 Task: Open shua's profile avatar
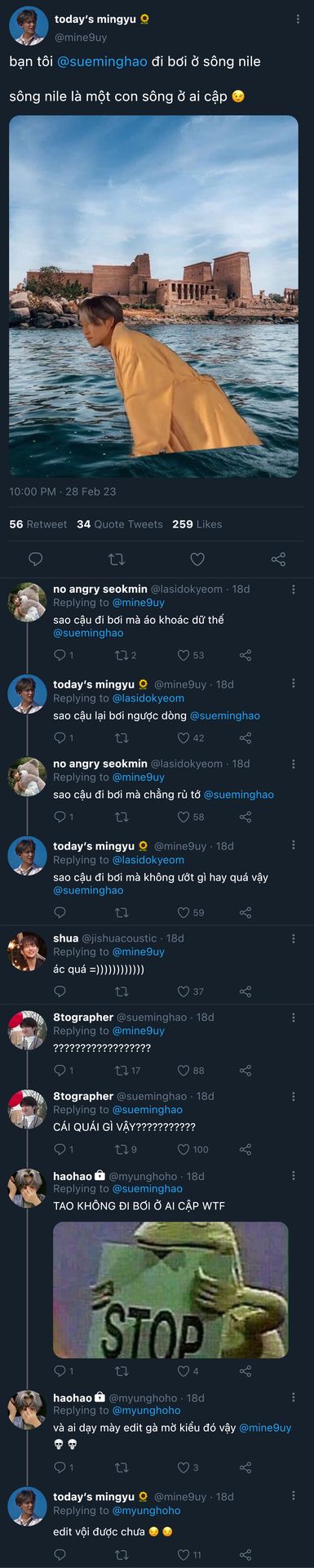[27, 951]
